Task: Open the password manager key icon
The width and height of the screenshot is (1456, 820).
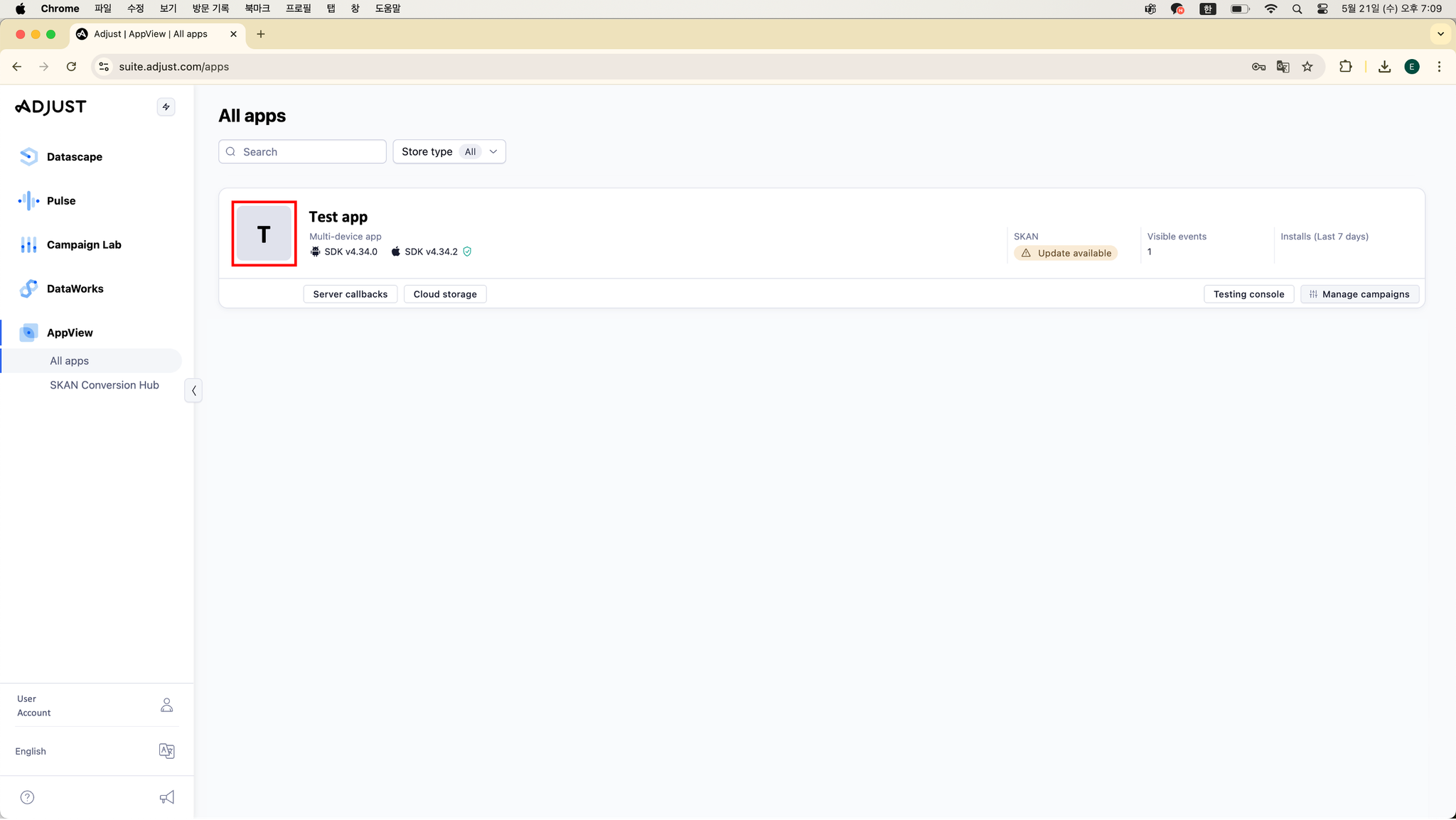Action: 1258,67
